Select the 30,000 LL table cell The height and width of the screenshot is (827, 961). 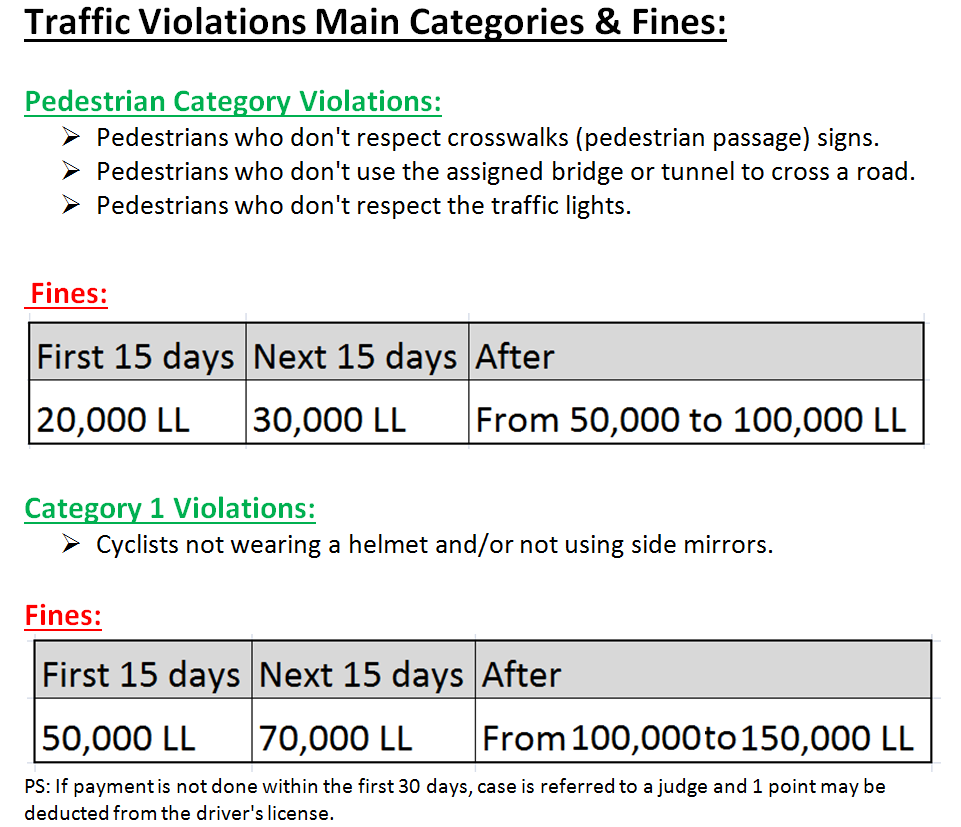coord(330,420)
